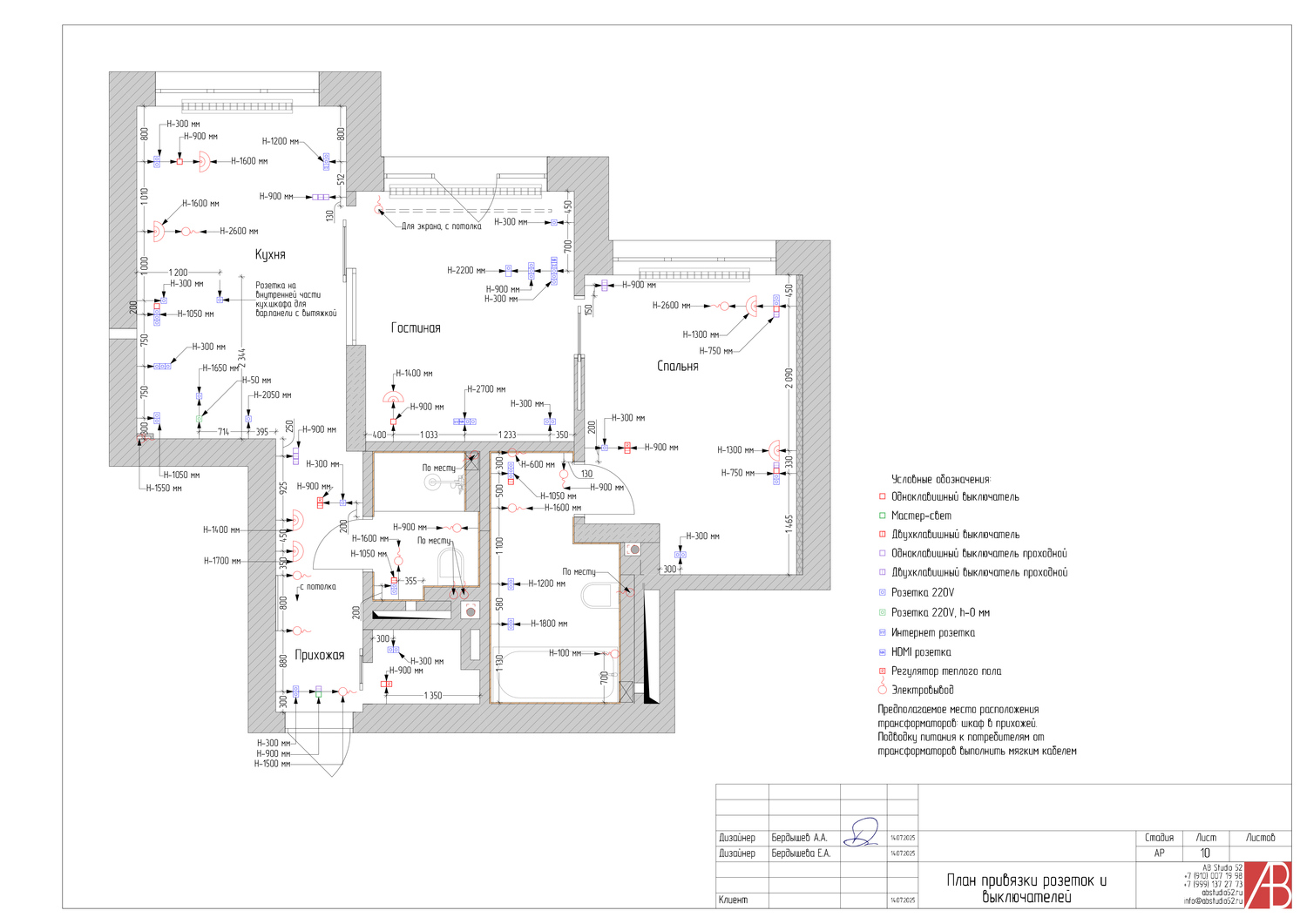This screenshot has width=1307, height=924.
Task: Click the designer signature in title block
Action: point(863,833)
